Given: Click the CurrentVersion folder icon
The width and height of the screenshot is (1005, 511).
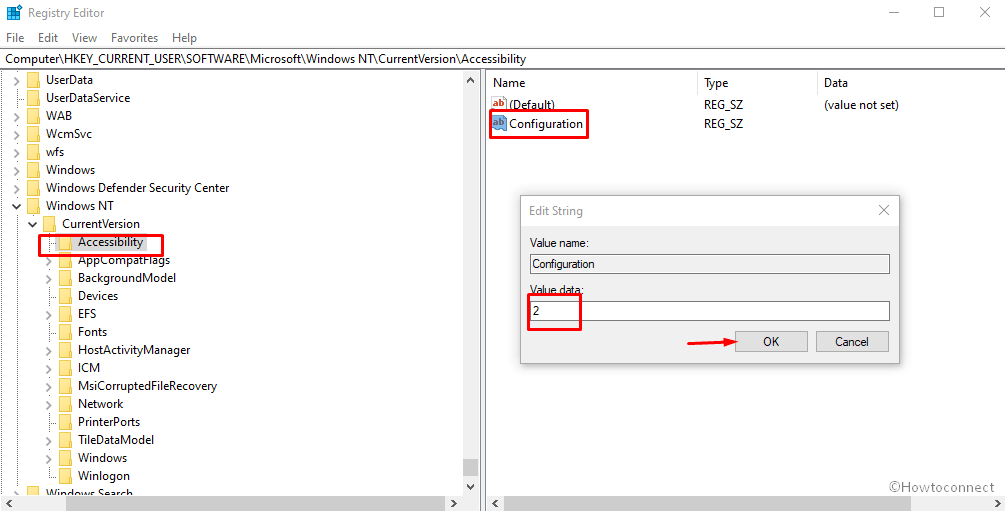Looking at the screenshot, I should click(x=49, y=224).
